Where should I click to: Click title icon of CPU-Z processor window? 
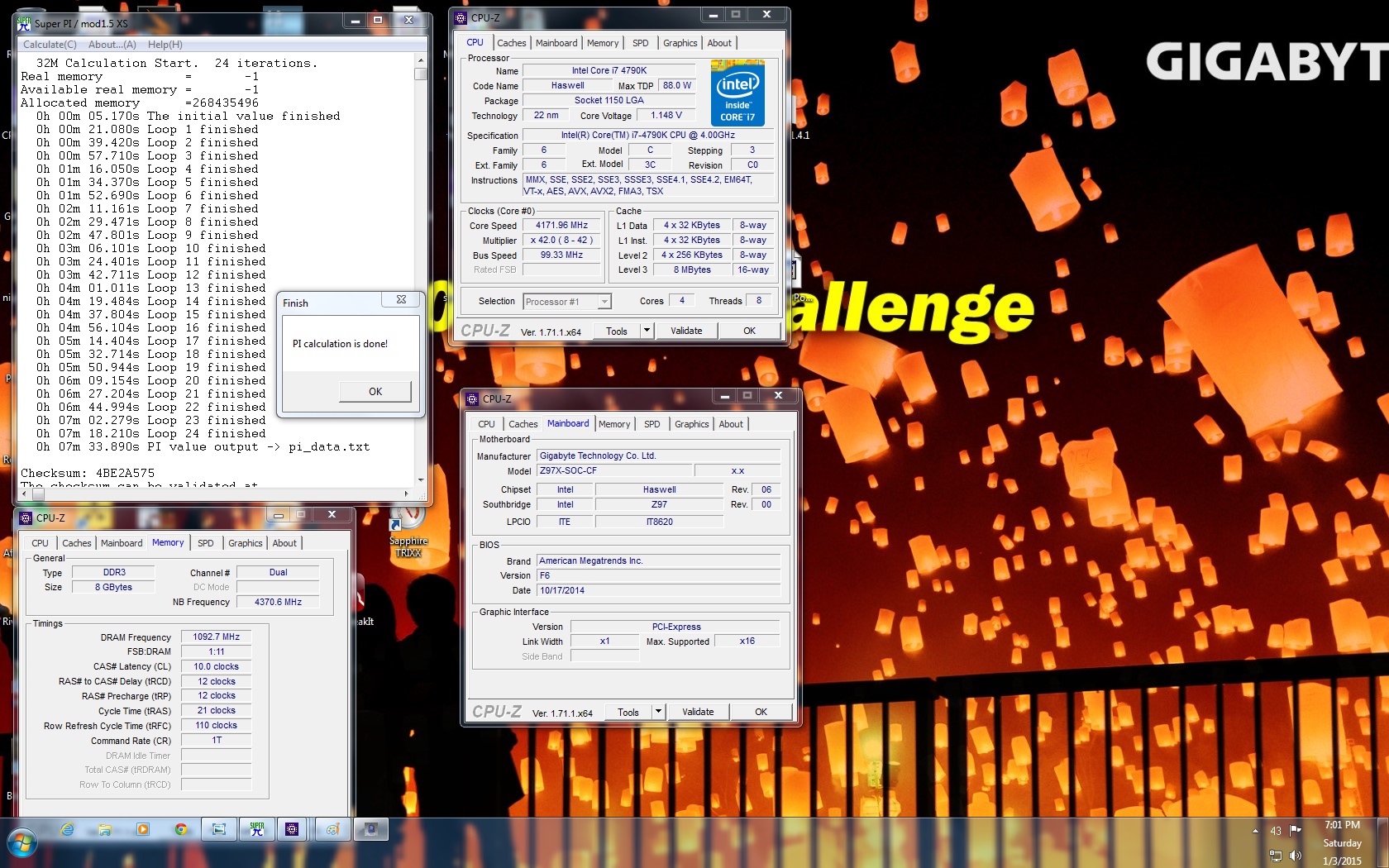point(461,17)
